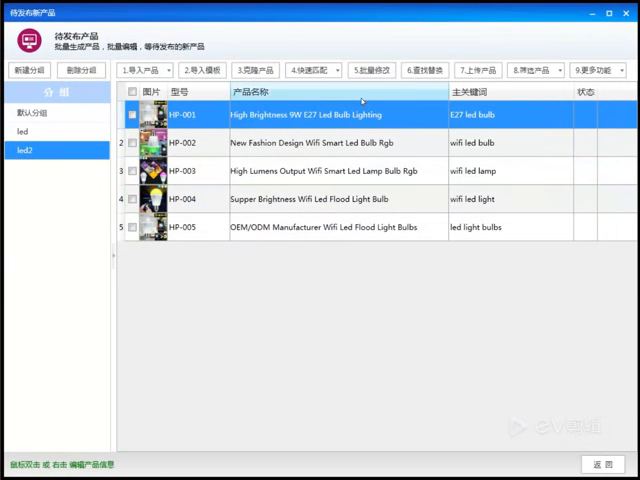Click the 分组 panel header

57,92
